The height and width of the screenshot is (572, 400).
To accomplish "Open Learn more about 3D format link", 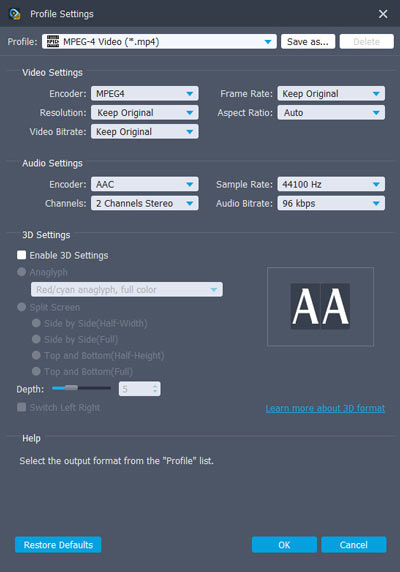I will (x=325, y=408).
